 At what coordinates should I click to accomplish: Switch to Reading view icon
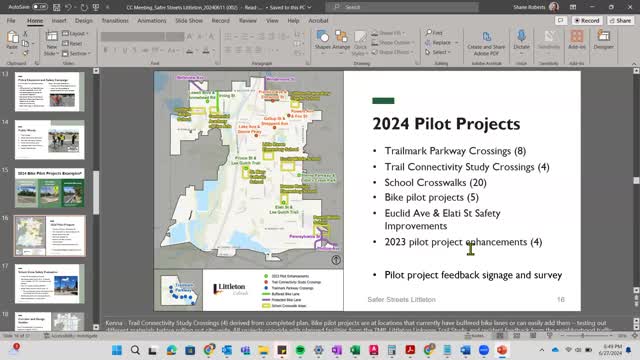click(x=533, y=336)
